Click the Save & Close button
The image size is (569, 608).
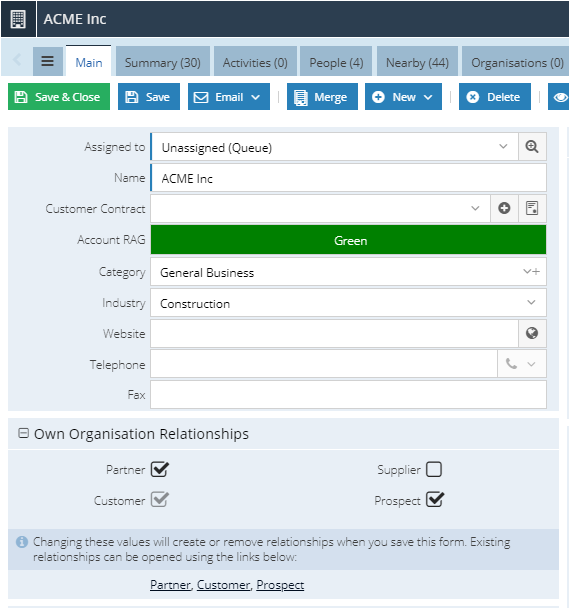click(59, 97)
